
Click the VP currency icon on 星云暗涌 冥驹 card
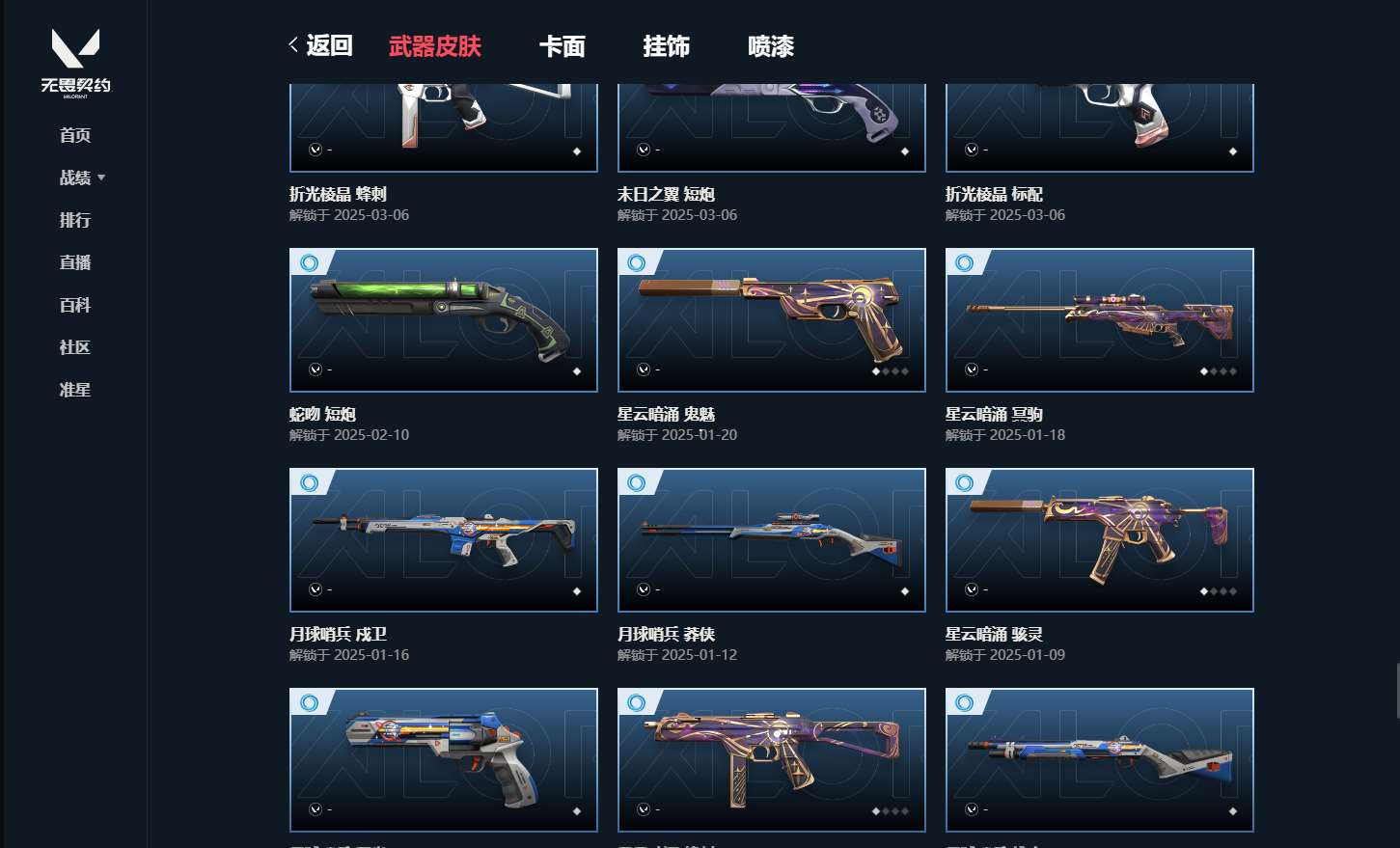click(x=972, y=369)
